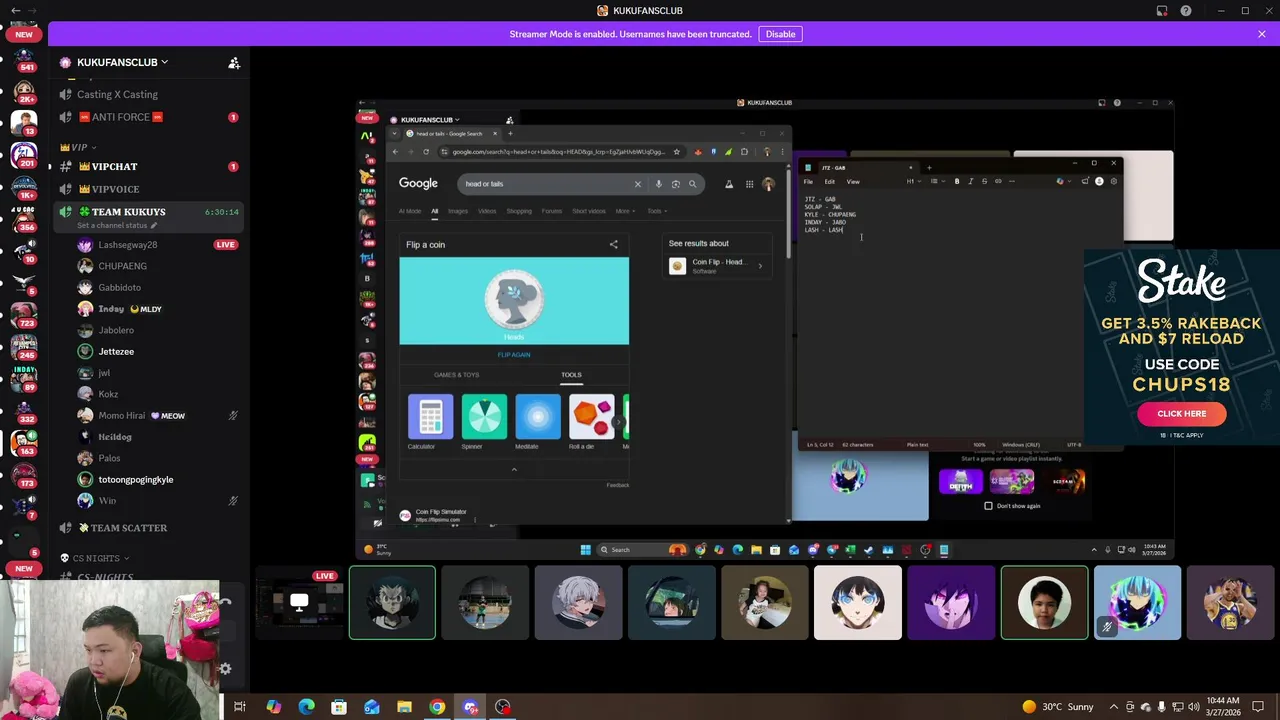Toggle bold formatting in Notepad
1280x720 pixels.
coord(957,182)
